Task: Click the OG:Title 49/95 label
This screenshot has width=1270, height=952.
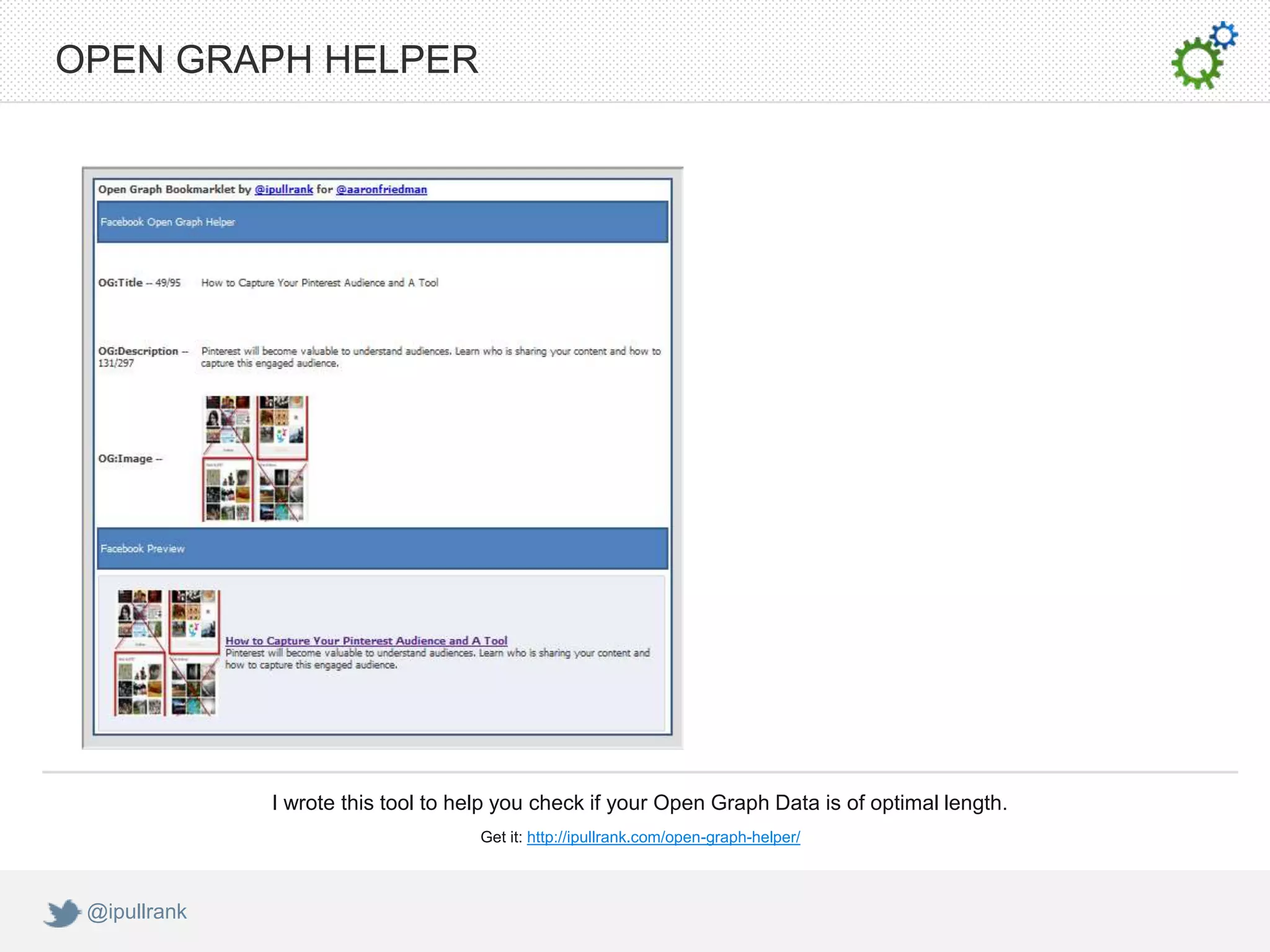Action: tap(140, 283)
